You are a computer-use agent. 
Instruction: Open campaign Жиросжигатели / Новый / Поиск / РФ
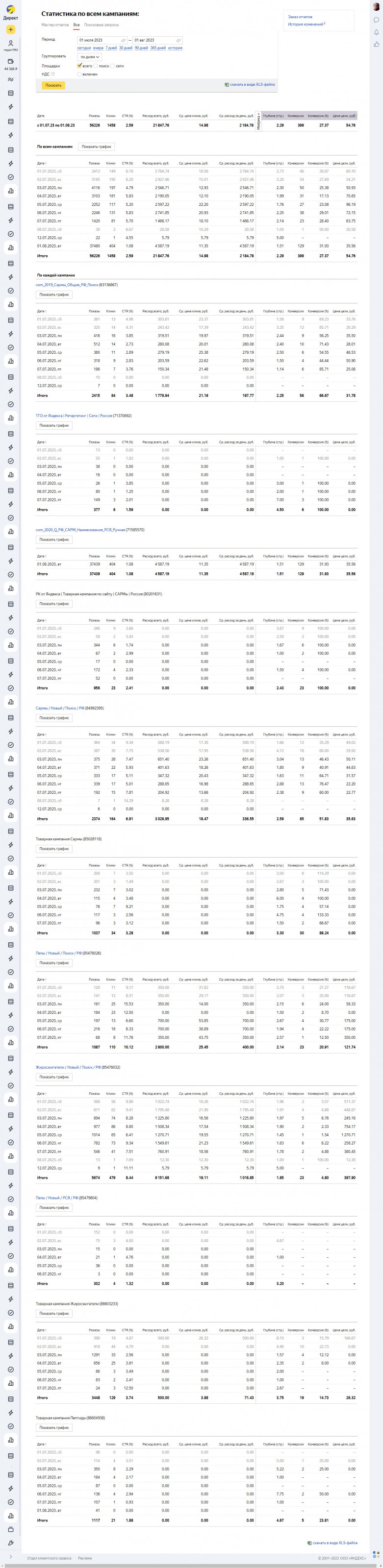click(x=68, y=1067)
